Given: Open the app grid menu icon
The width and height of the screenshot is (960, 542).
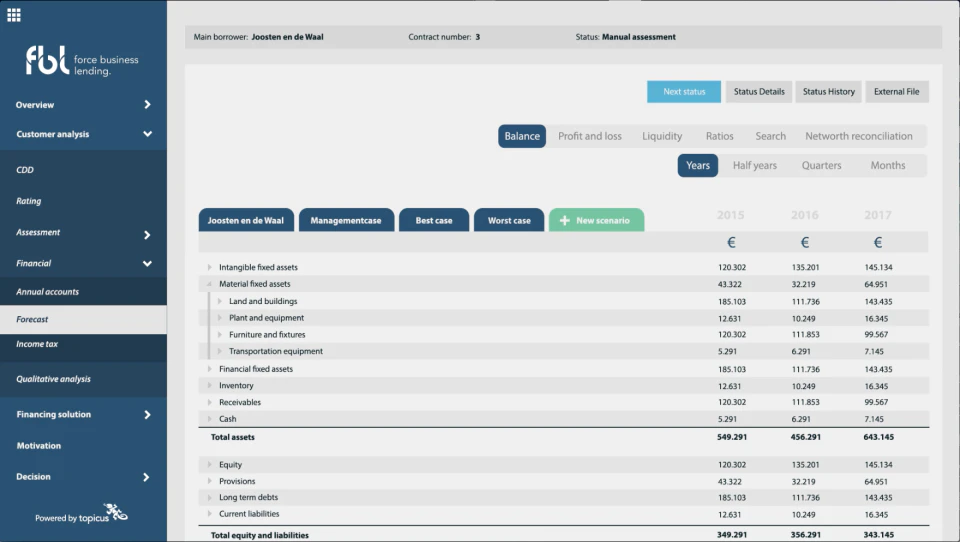Looking at the screenshot, I should (14, 15).
